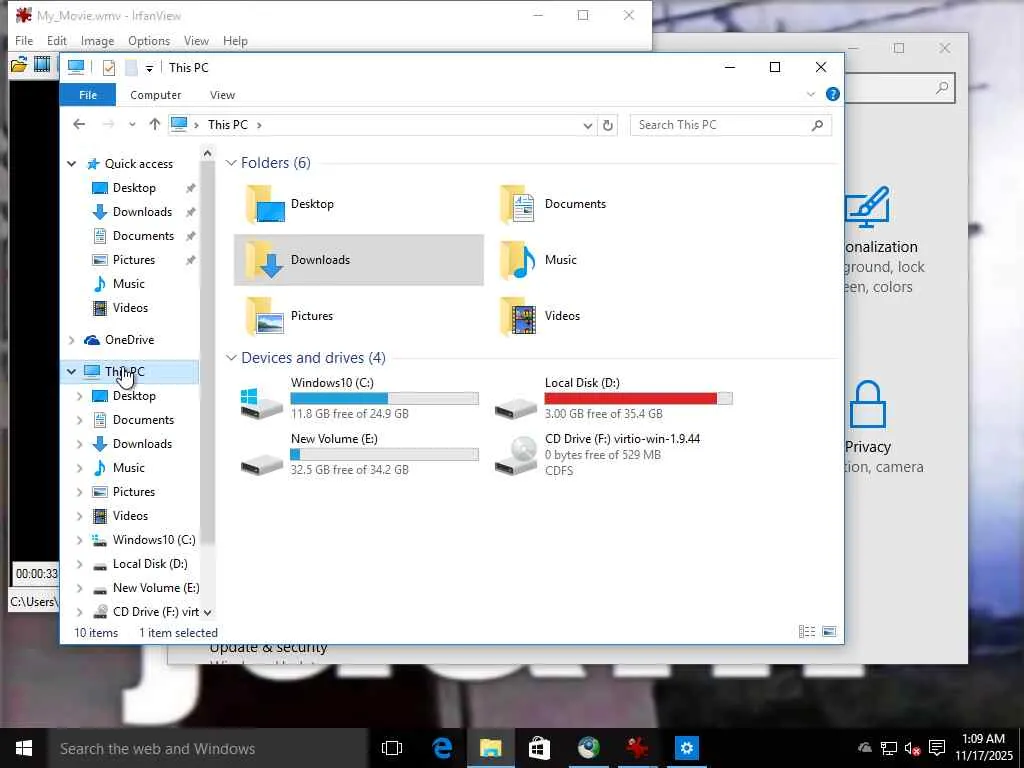
Task: Click the IrfanView open file toolbar icon
Action: (x=19, y=65)
